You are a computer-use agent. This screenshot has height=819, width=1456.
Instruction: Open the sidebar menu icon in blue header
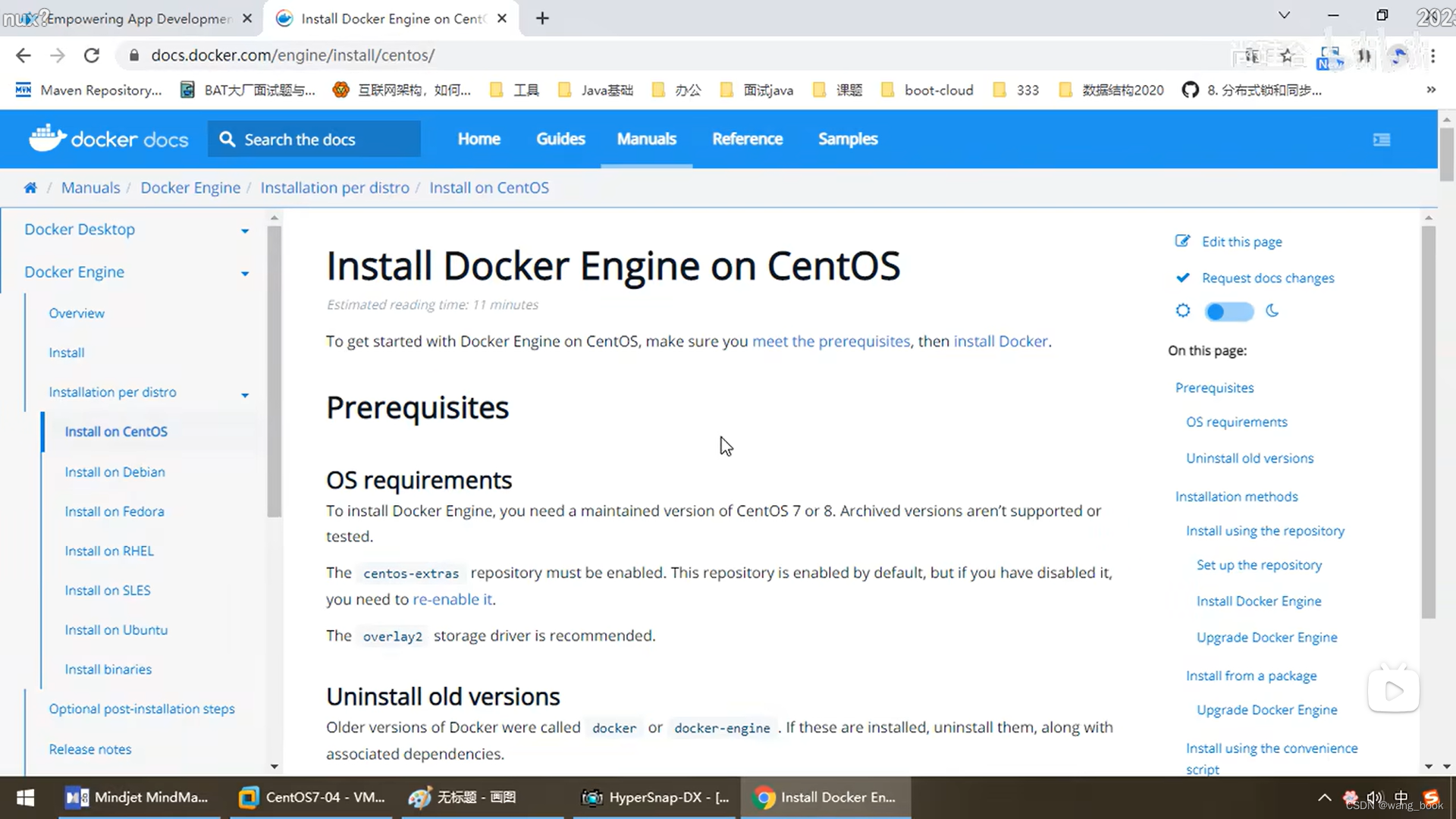click(1382, 140)
